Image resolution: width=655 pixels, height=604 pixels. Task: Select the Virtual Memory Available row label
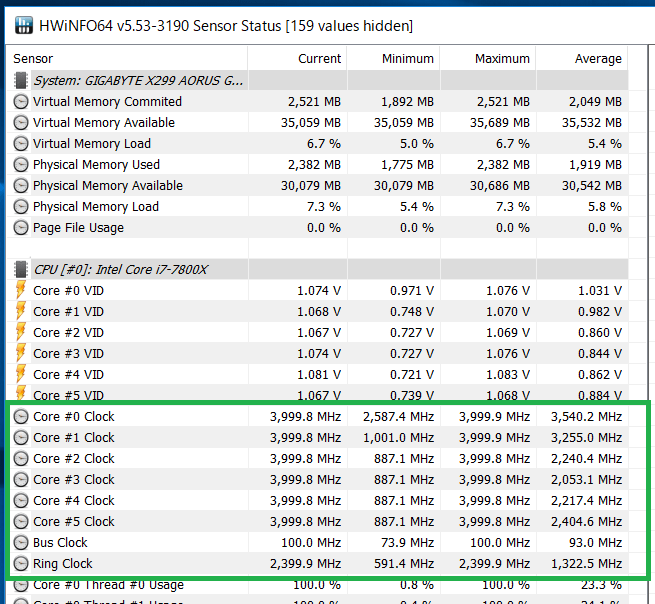(x=104, y=122)
